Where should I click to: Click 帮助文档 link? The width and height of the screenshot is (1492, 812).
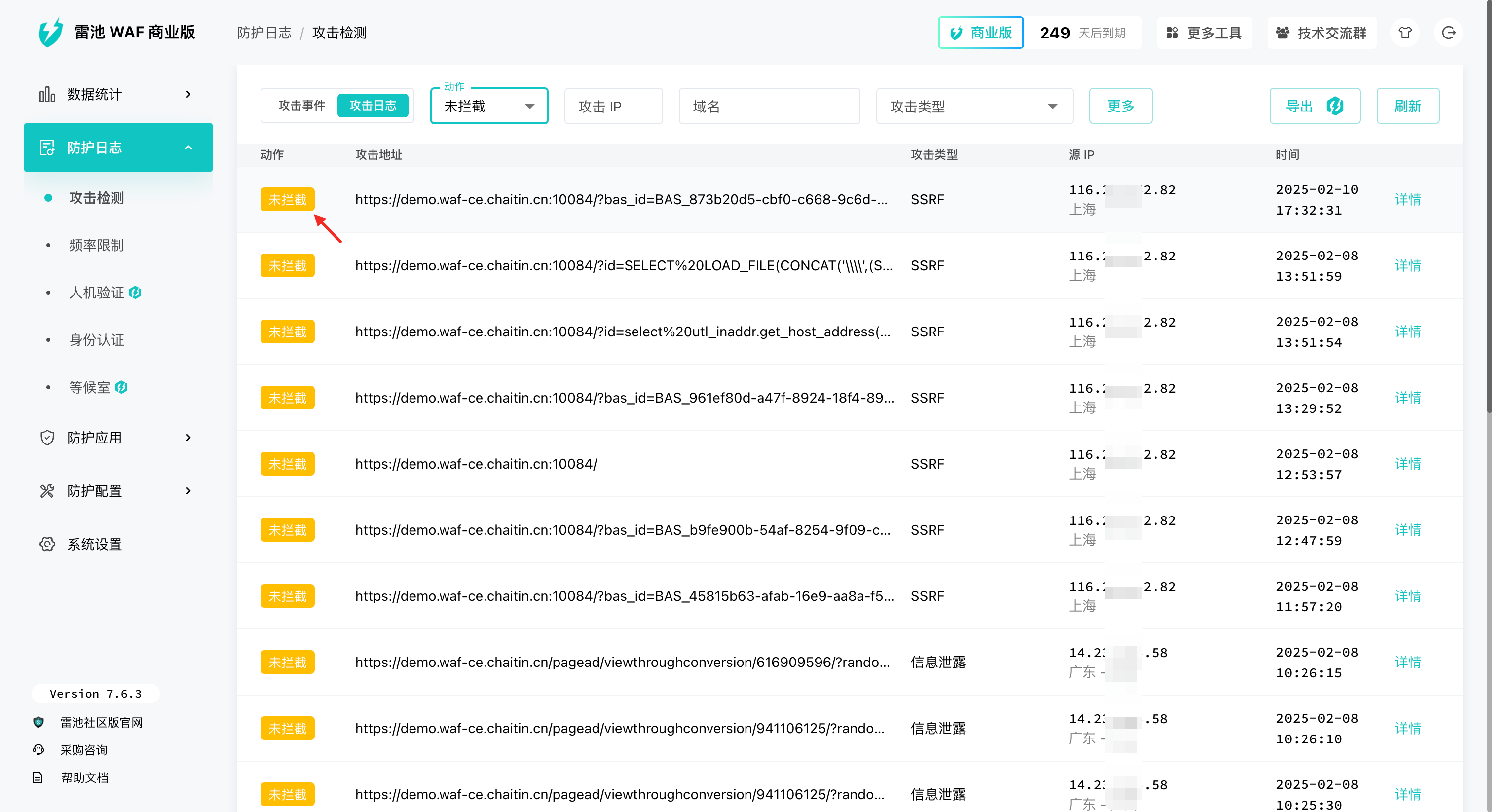pyautogui.click(x=84, y=777)
